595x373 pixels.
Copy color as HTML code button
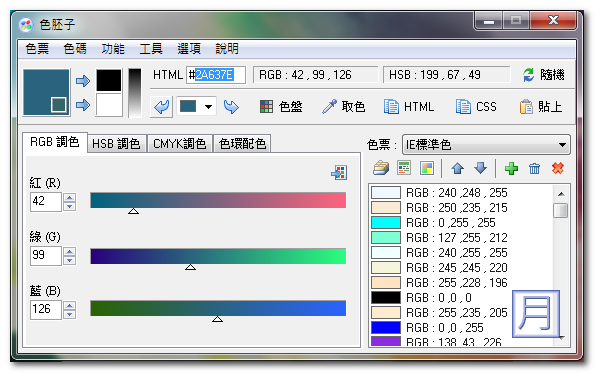click(409, 107)
